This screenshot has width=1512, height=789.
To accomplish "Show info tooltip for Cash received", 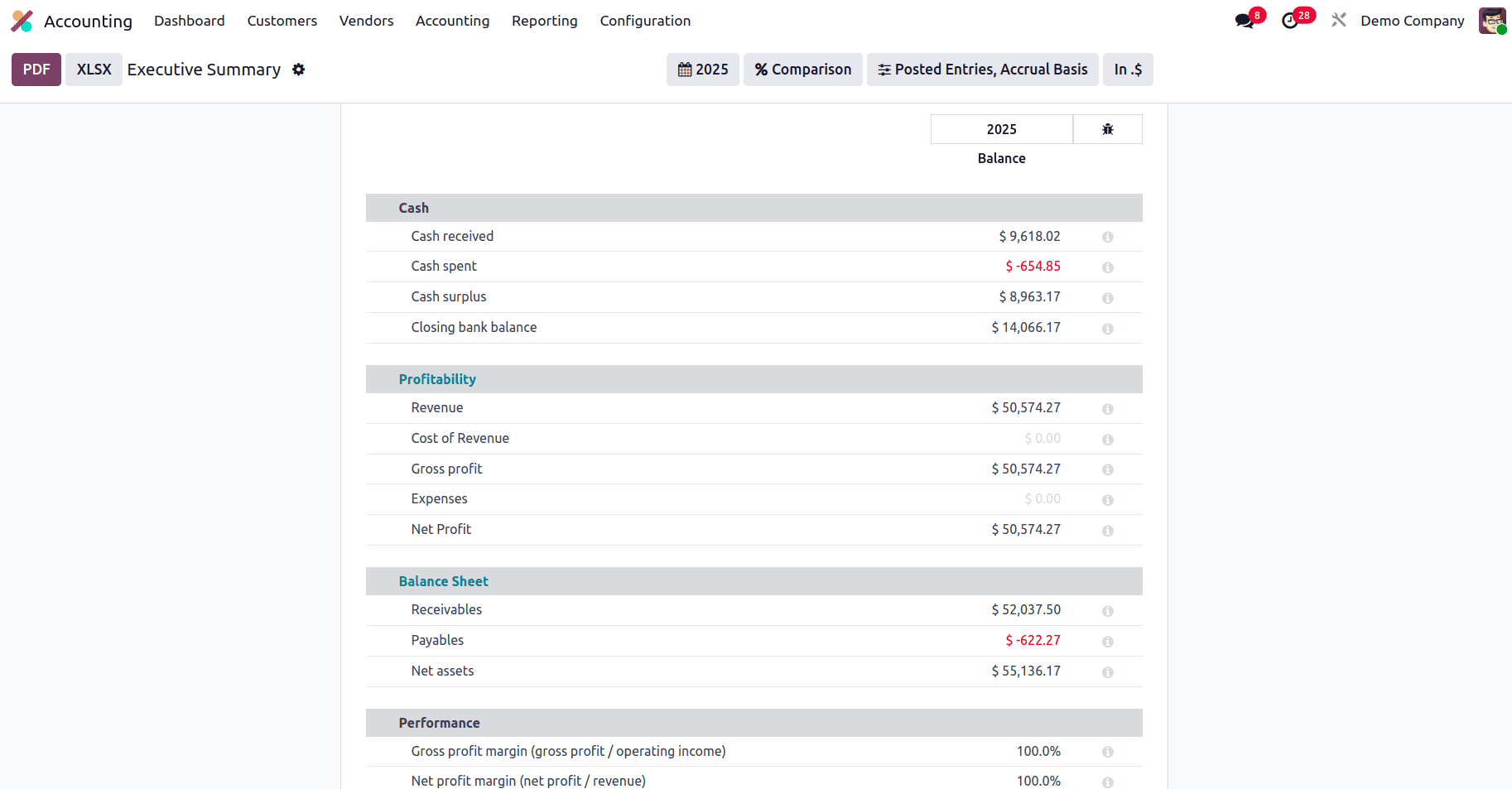I will 1108,237.
